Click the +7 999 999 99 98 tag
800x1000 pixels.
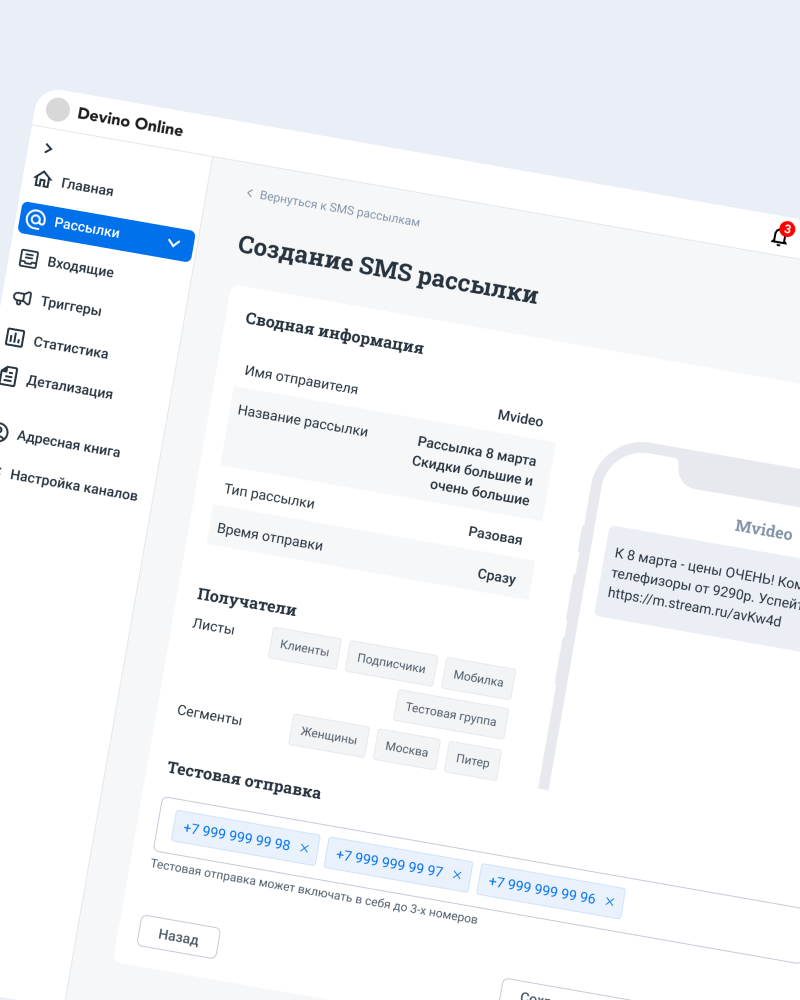246,838
